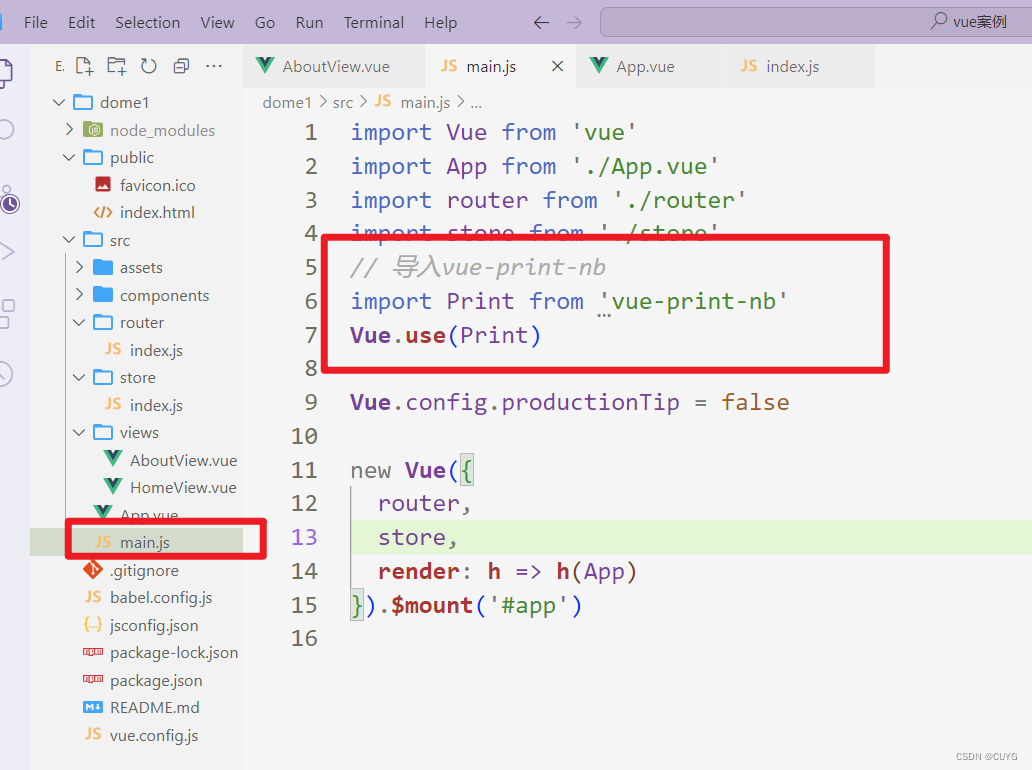Expand the node_modules folder

[69, 129]
